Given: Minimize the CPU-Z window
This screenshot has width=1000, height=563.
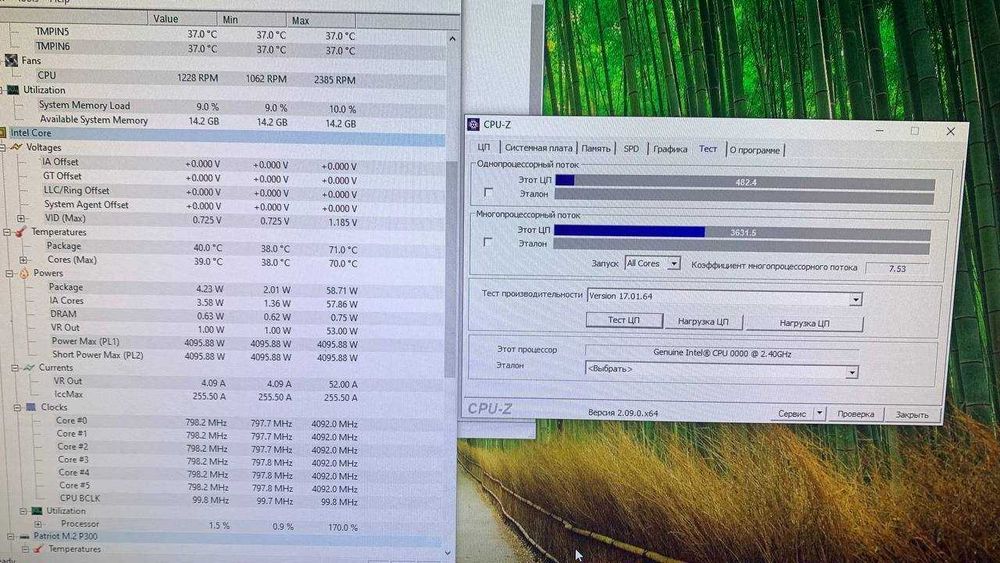Looking at the screenshot, I should click(879, 130).
